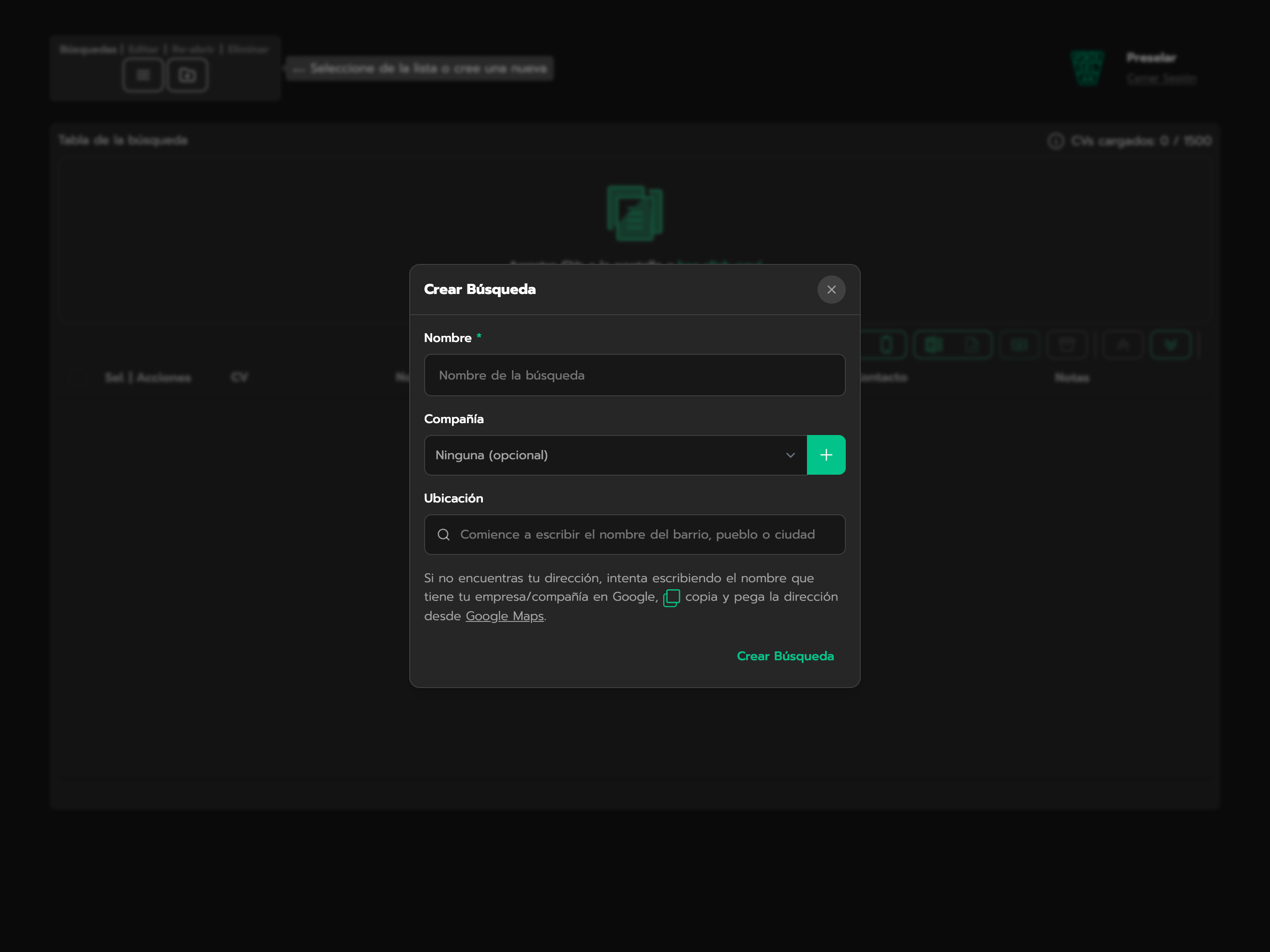Click the up-chevron toolbar button
The image size is (1270, 952).
[1122, 344]
